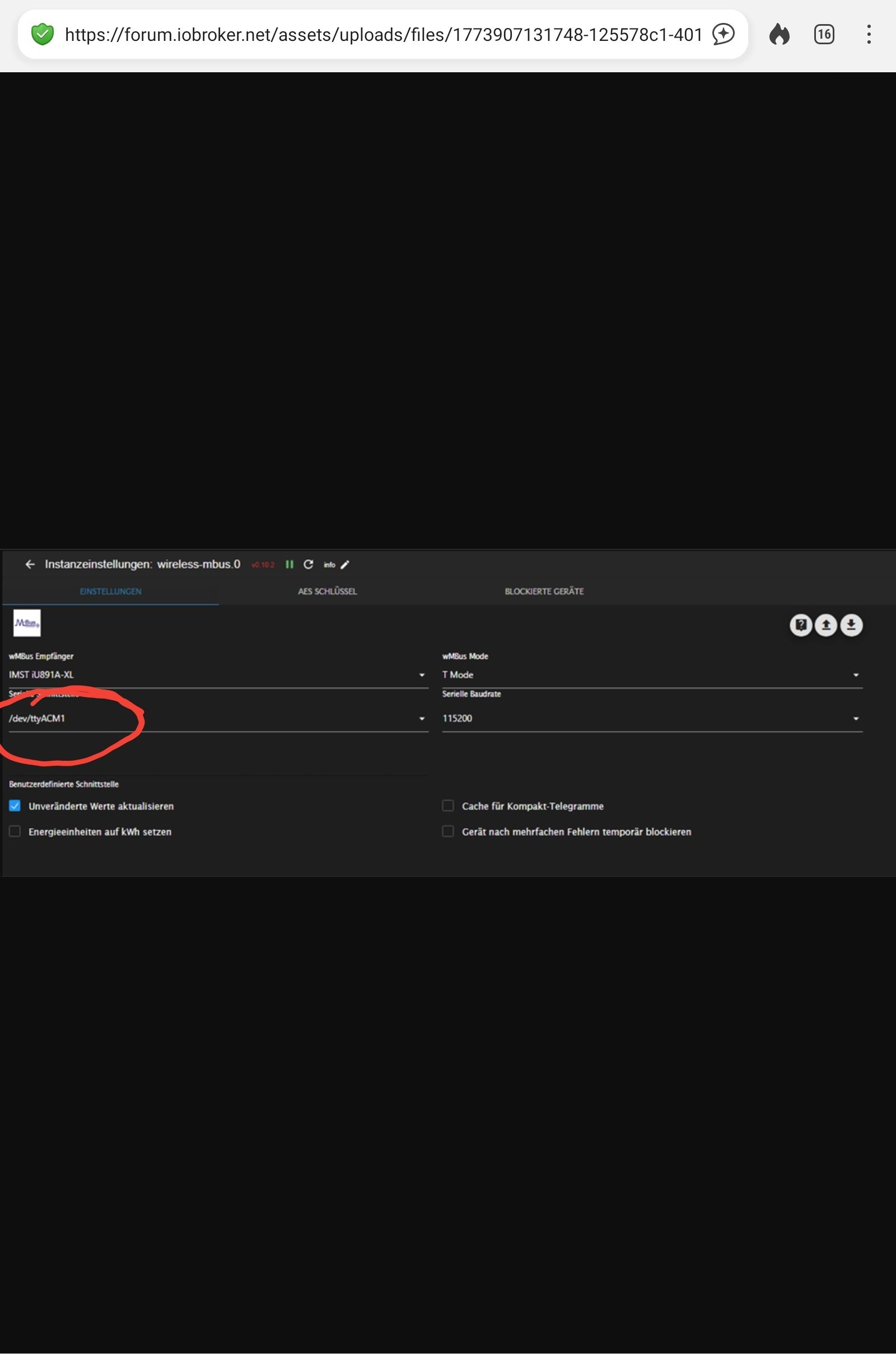The width and height of the screenshot is (896, 1354).
Task: Upload adapter configuration via upload icon
Action: (825, 625)
